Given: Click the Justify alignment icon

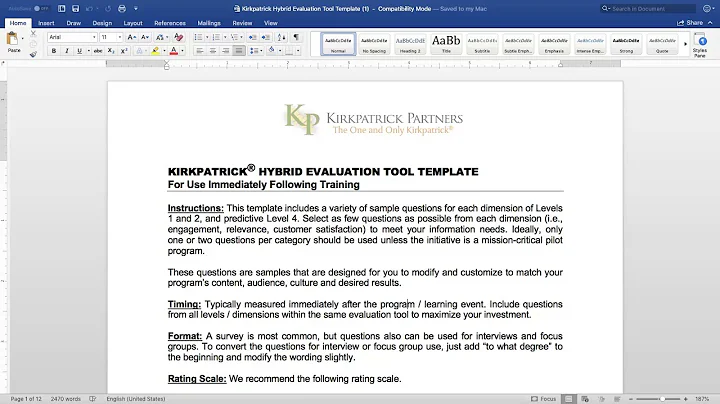Looking at the screenshot, I should pyautogui.click(x=239, y=51).
